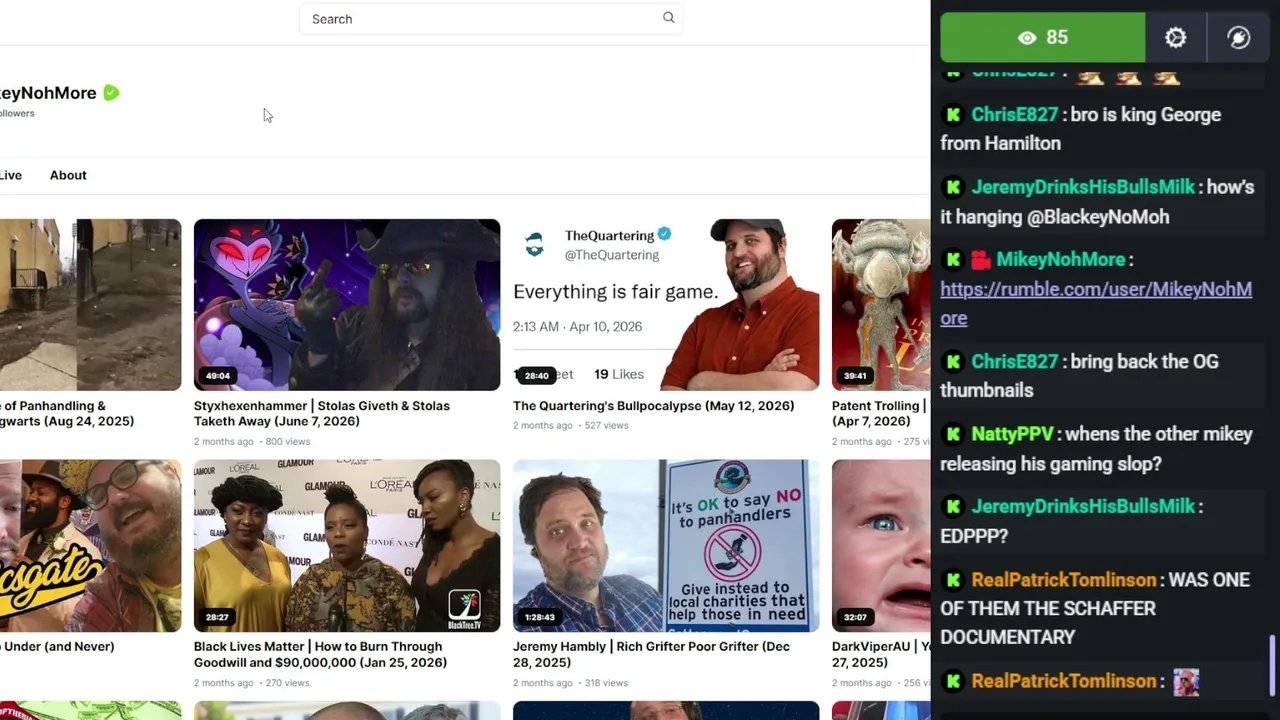Click the green Kick badge beside MikeyNohMore
The image size is (1280, 720).
coord(953,260)
